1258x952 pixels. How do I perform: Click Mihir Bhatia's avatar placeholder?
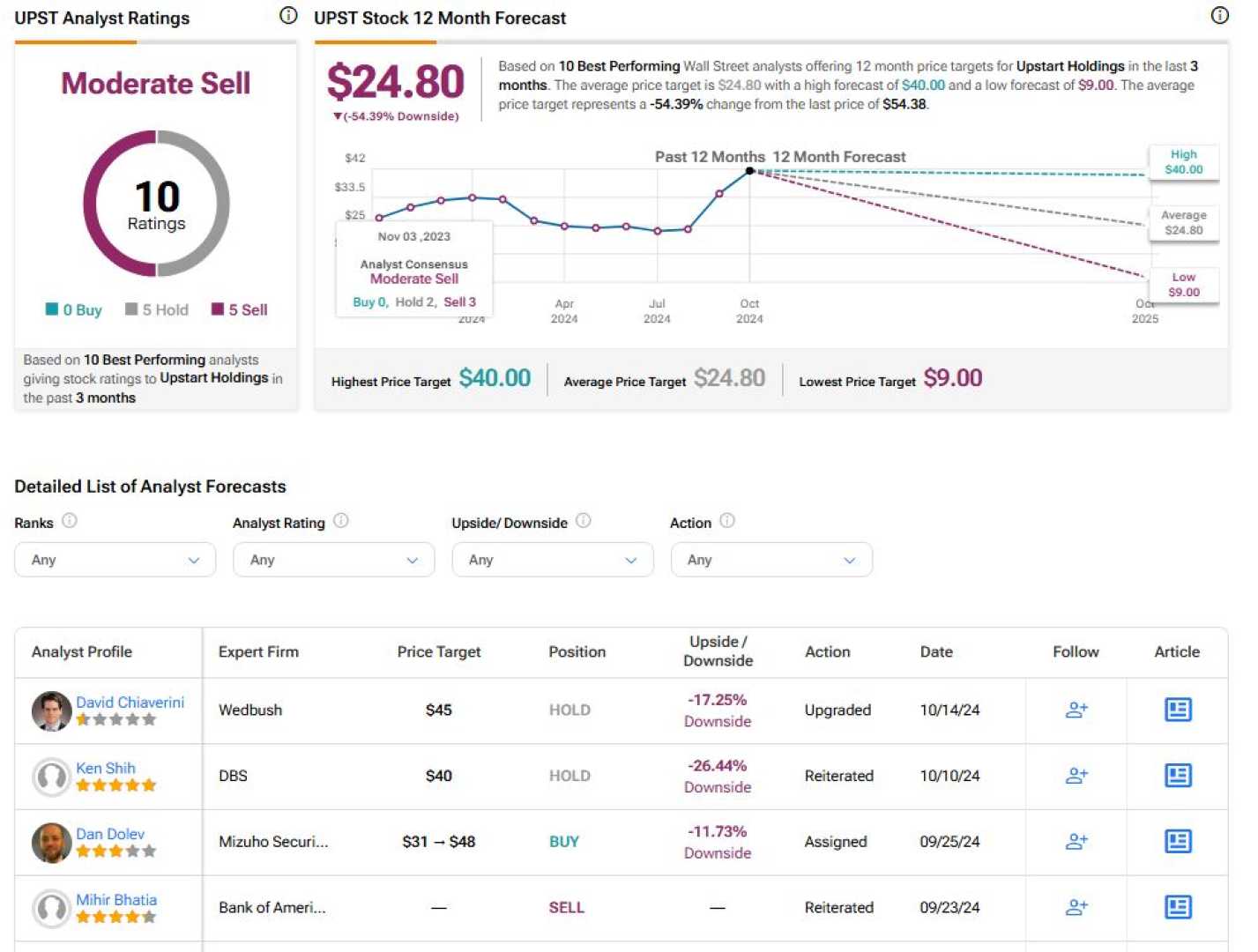pyautogui.click(x=51, y=909)
